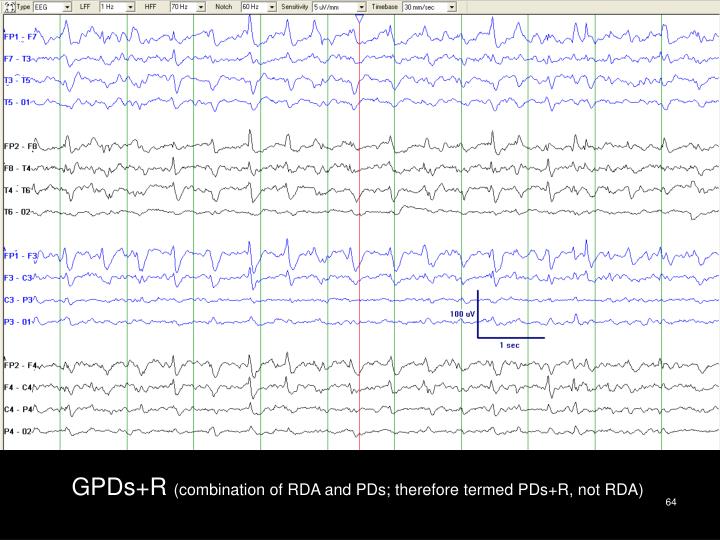The height and width of the screenshot is (540, 720).
Task: Select the P3 - O1 channel label
Action: 17,322
